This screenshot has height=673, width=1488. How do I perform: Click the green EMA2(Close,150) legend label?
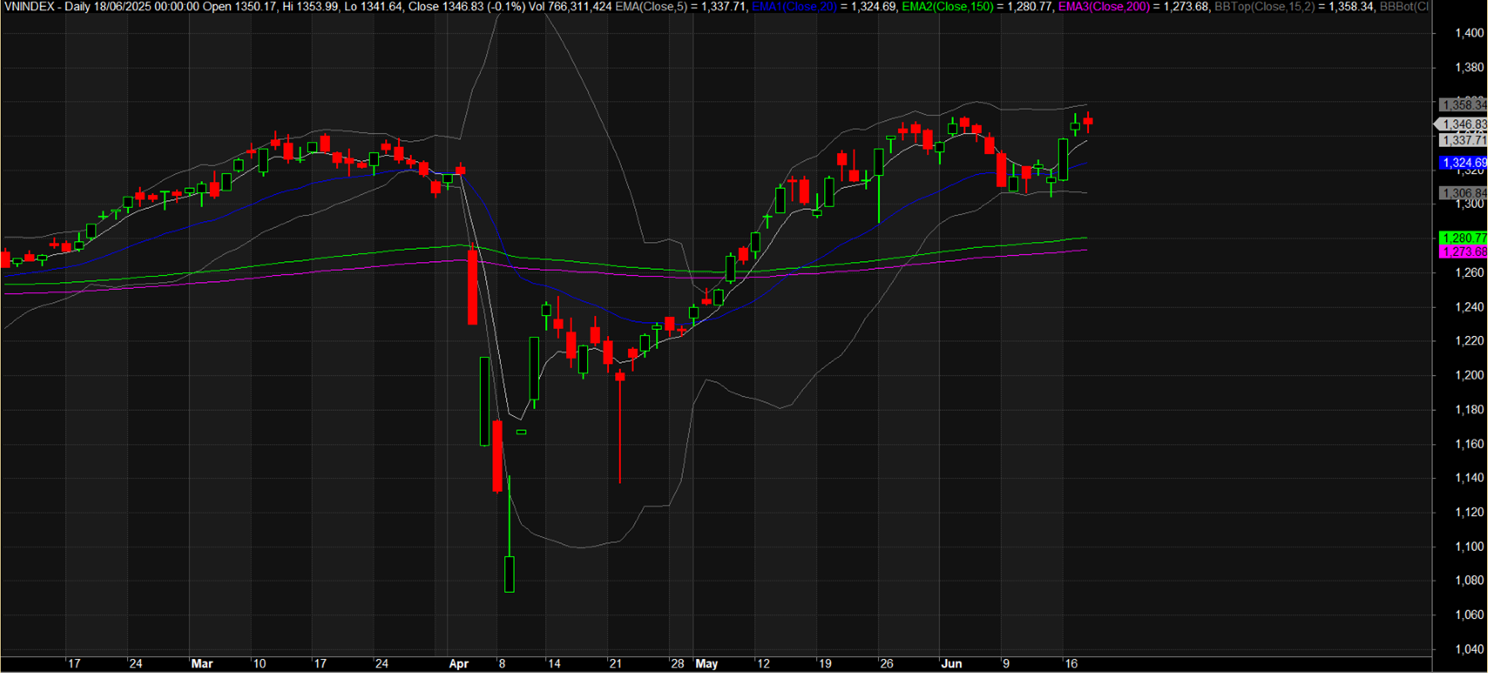pos(946,7)
